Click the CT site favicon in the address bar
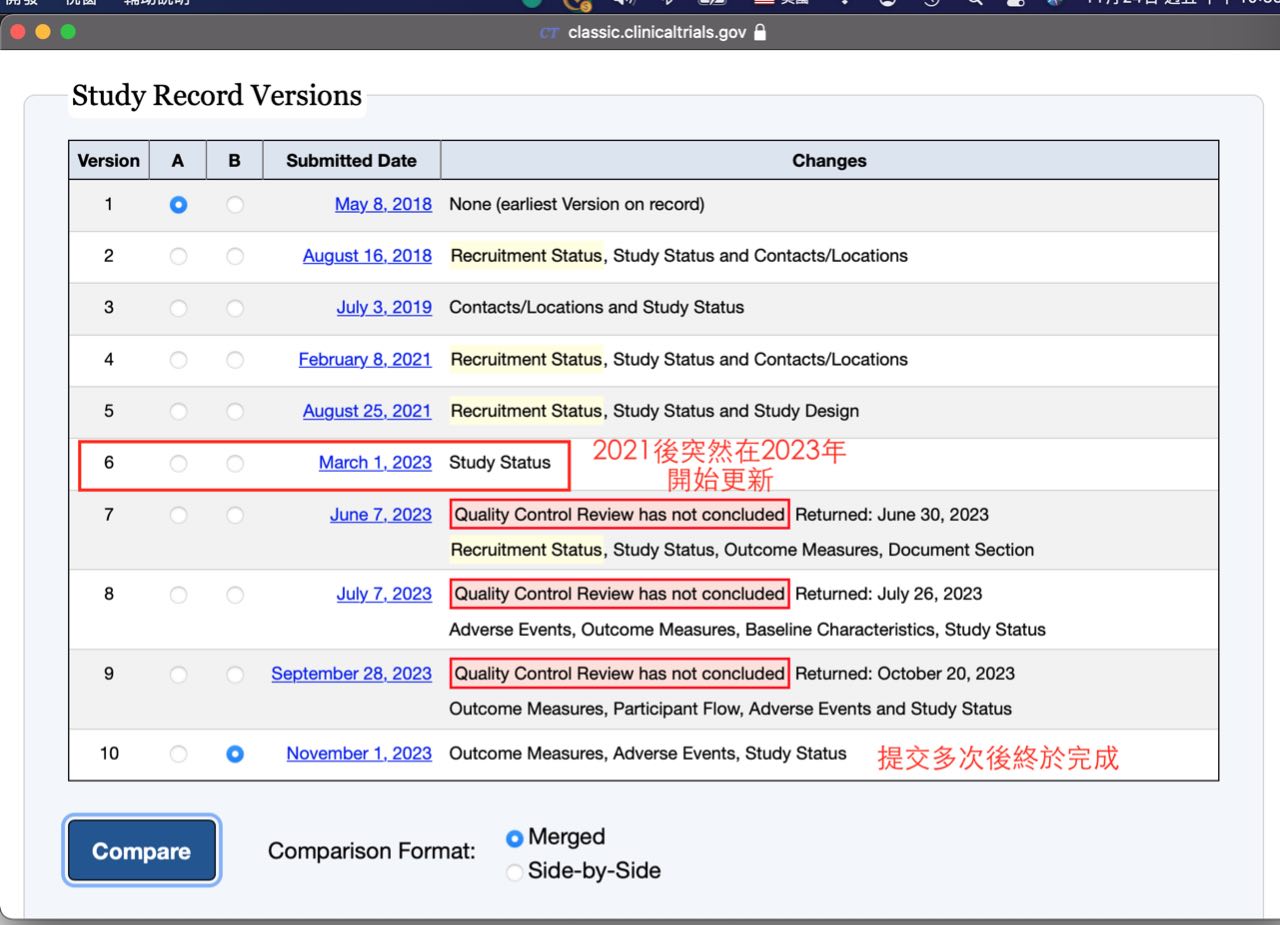The width and height of the screenshot is (1280, 925). pyautogui.click(x=549, y=32)
